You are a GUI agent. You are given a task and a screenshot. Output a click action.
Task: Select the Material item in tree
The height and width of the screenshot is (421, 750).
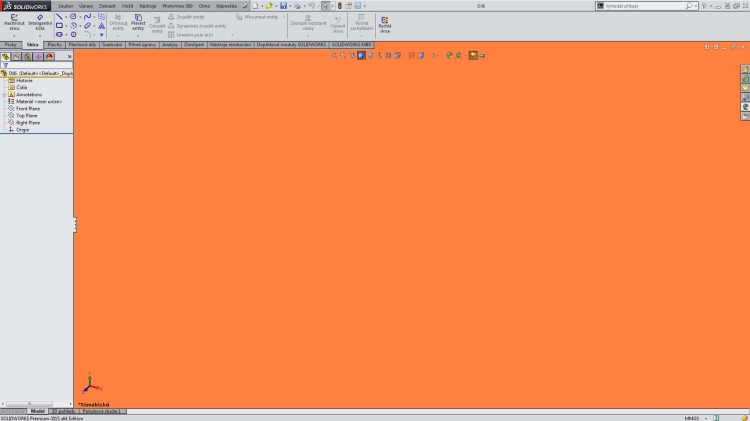(x=39, y=101)
